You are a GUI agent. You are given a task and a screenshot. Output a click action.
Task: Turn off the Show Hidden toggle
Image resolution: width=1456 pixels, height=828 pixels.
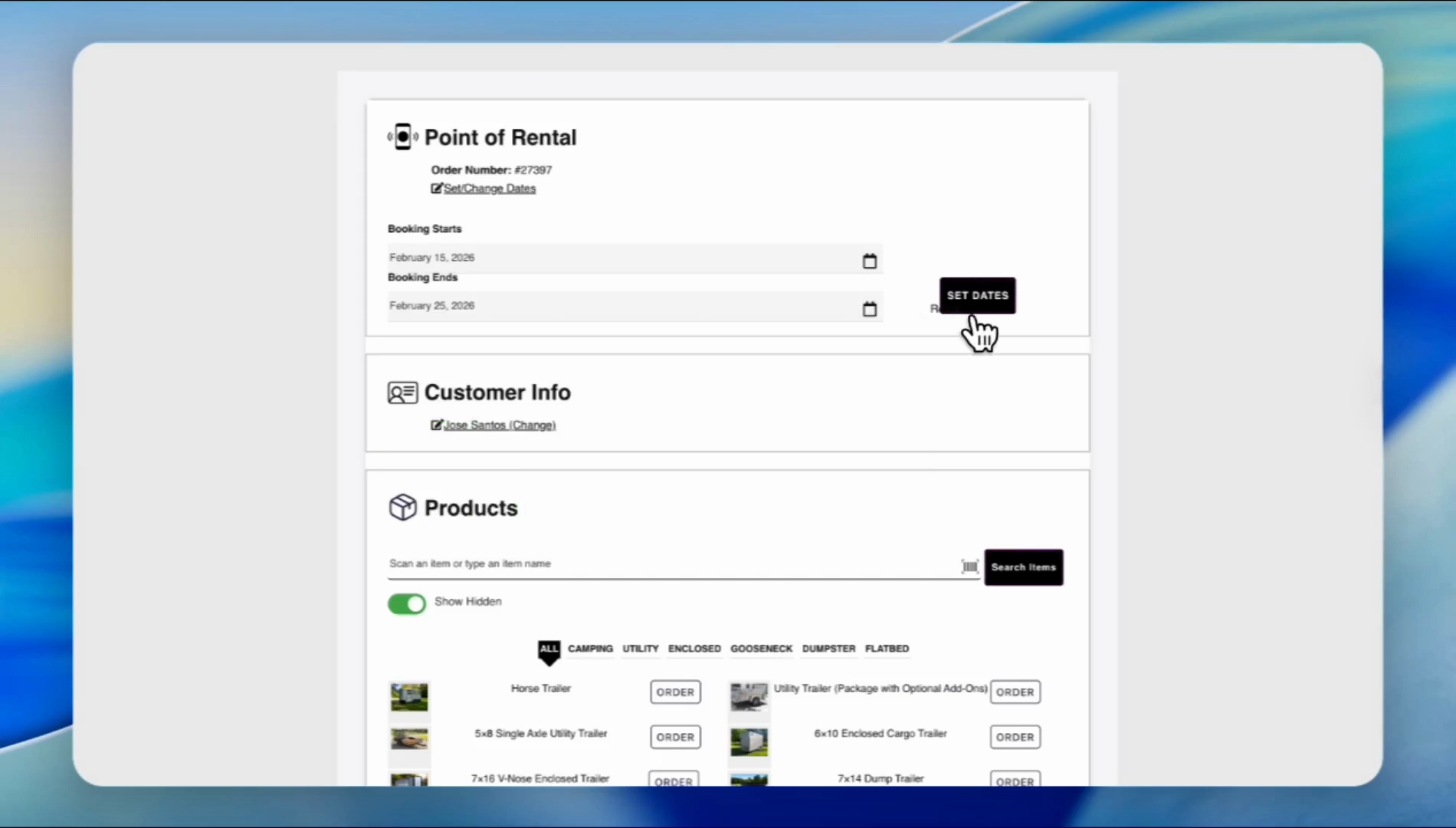point(406,604)
